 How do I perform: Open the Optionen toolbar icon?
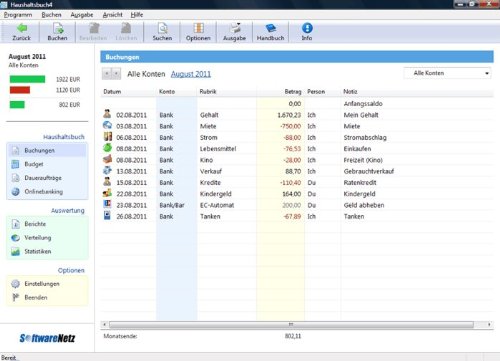(198, 32)
